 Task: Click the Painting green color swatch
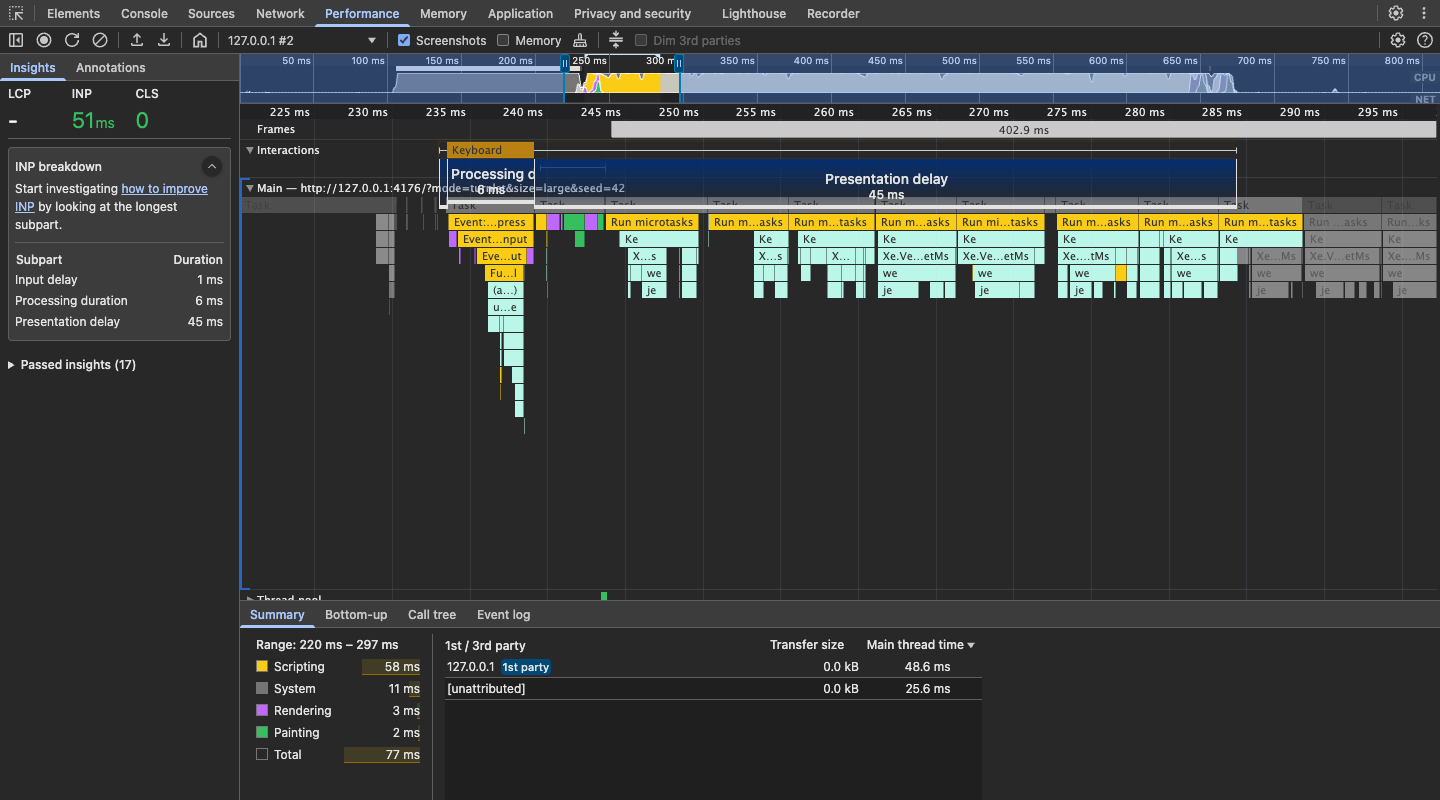[262, 732]
